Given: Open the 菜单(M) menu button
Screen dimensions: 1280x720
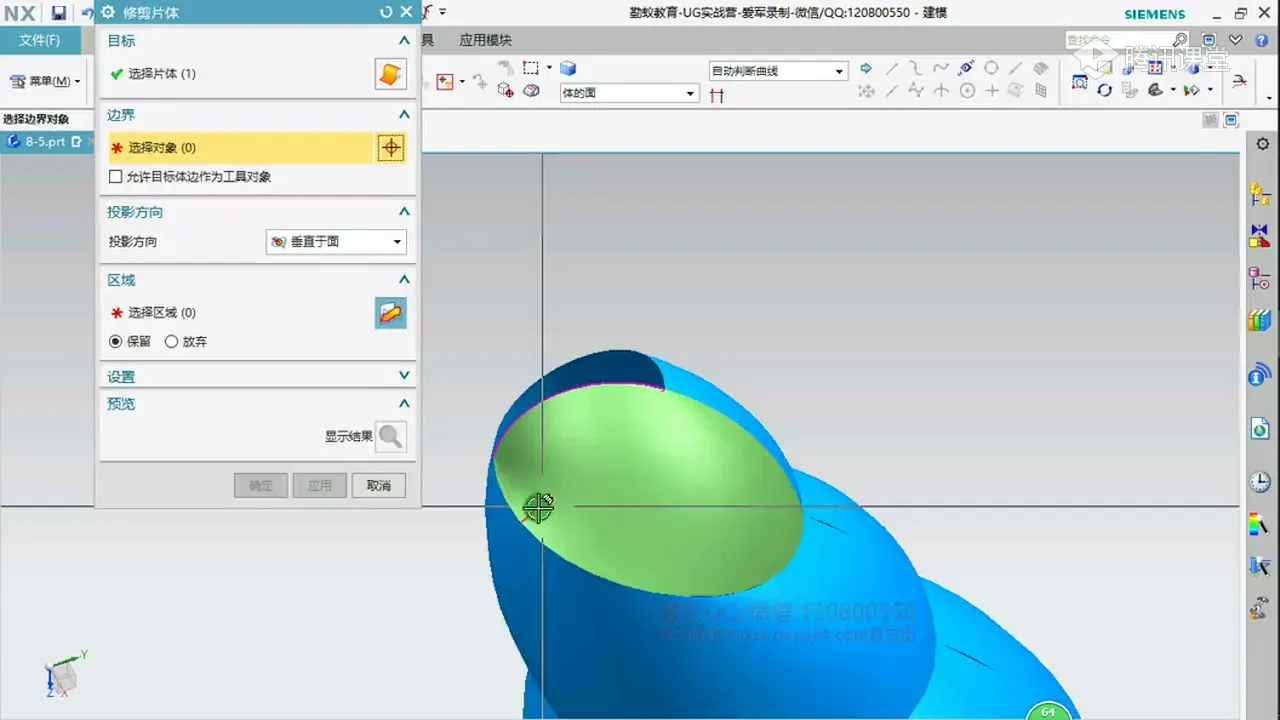Looking at the screenshot, I should [46, 81].
